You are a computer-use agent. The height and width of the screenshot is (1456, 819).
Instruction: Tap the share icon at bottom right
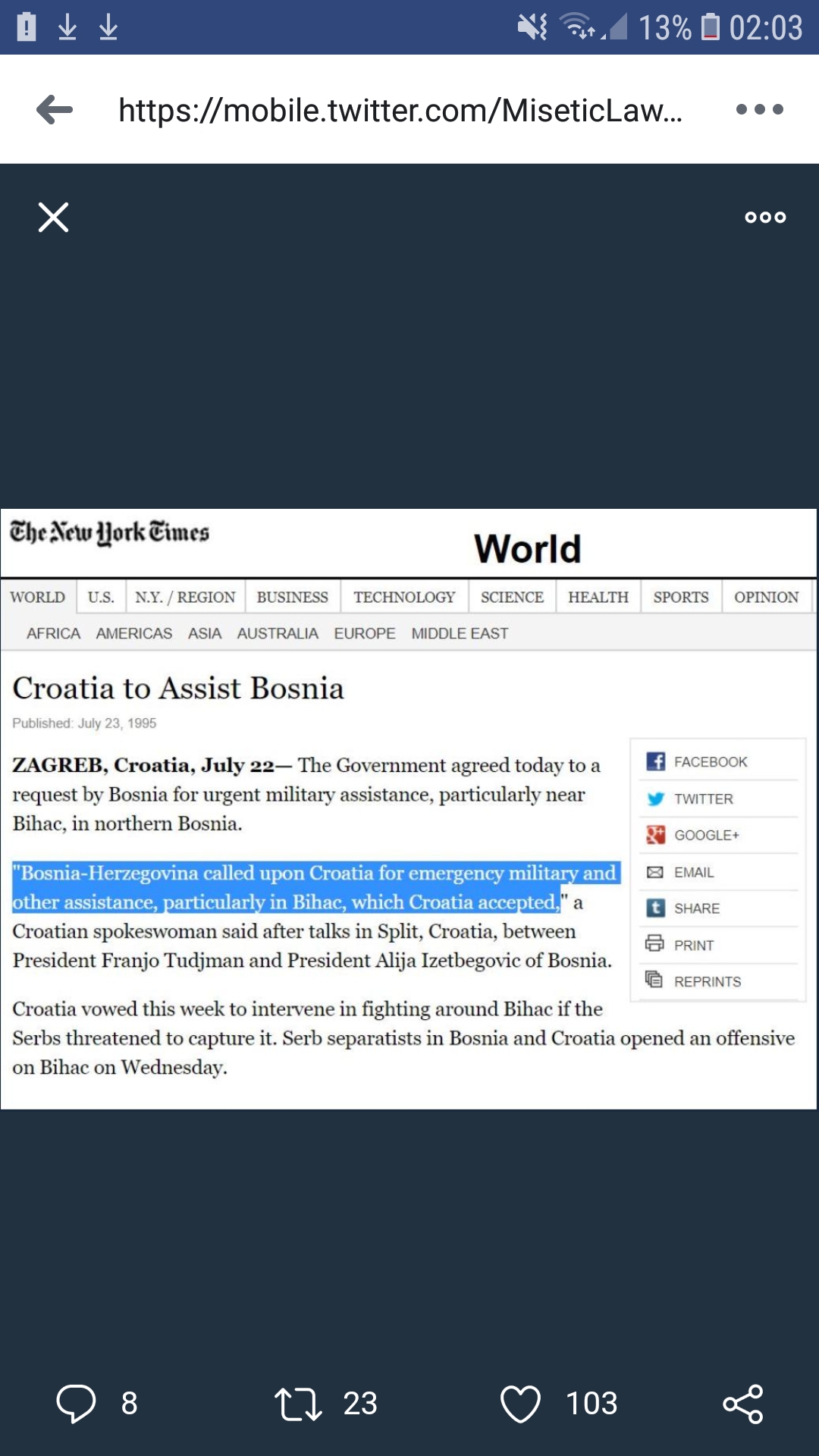[x=743, y=1404]
